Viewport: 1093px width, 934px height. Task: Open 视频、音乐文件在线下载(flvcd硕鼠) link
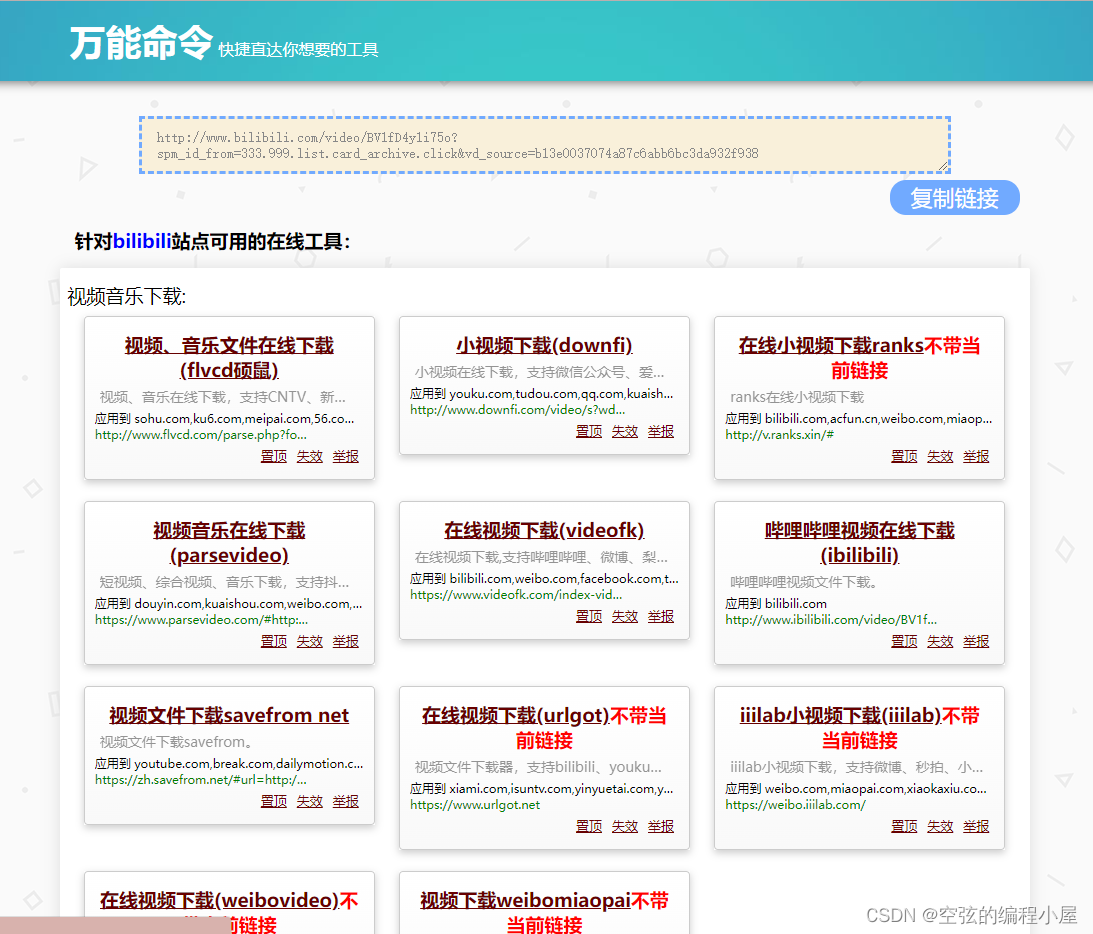pyautogui.click(x=229, y=358)
